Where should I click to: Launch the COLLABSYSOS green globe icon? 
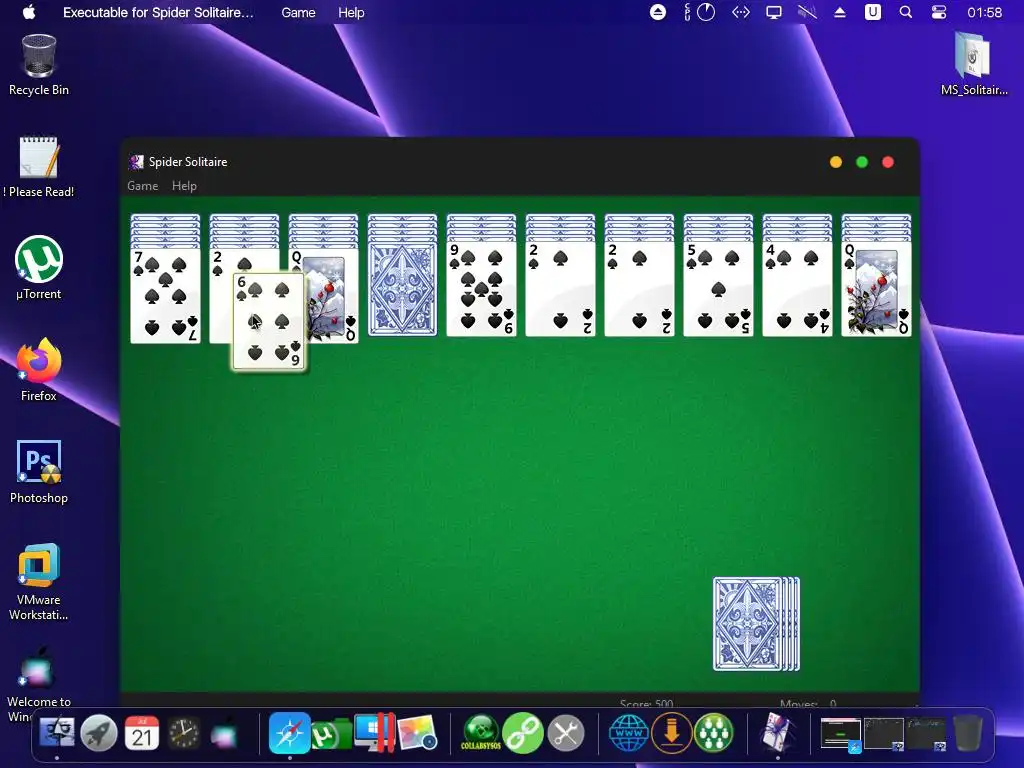(x=481, y=734)
